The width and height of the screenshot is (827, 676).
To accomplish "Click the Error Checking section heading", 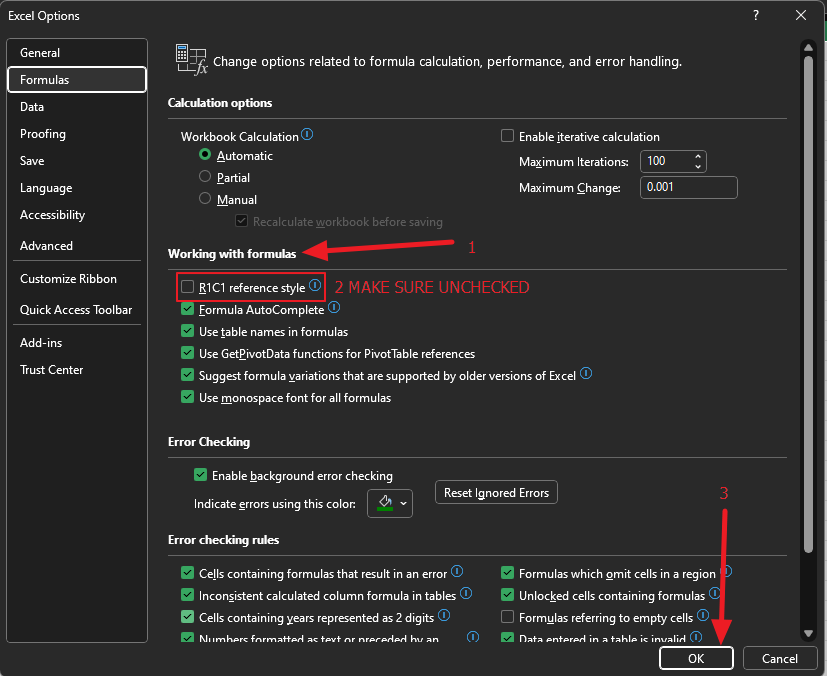I will point(209,442).
